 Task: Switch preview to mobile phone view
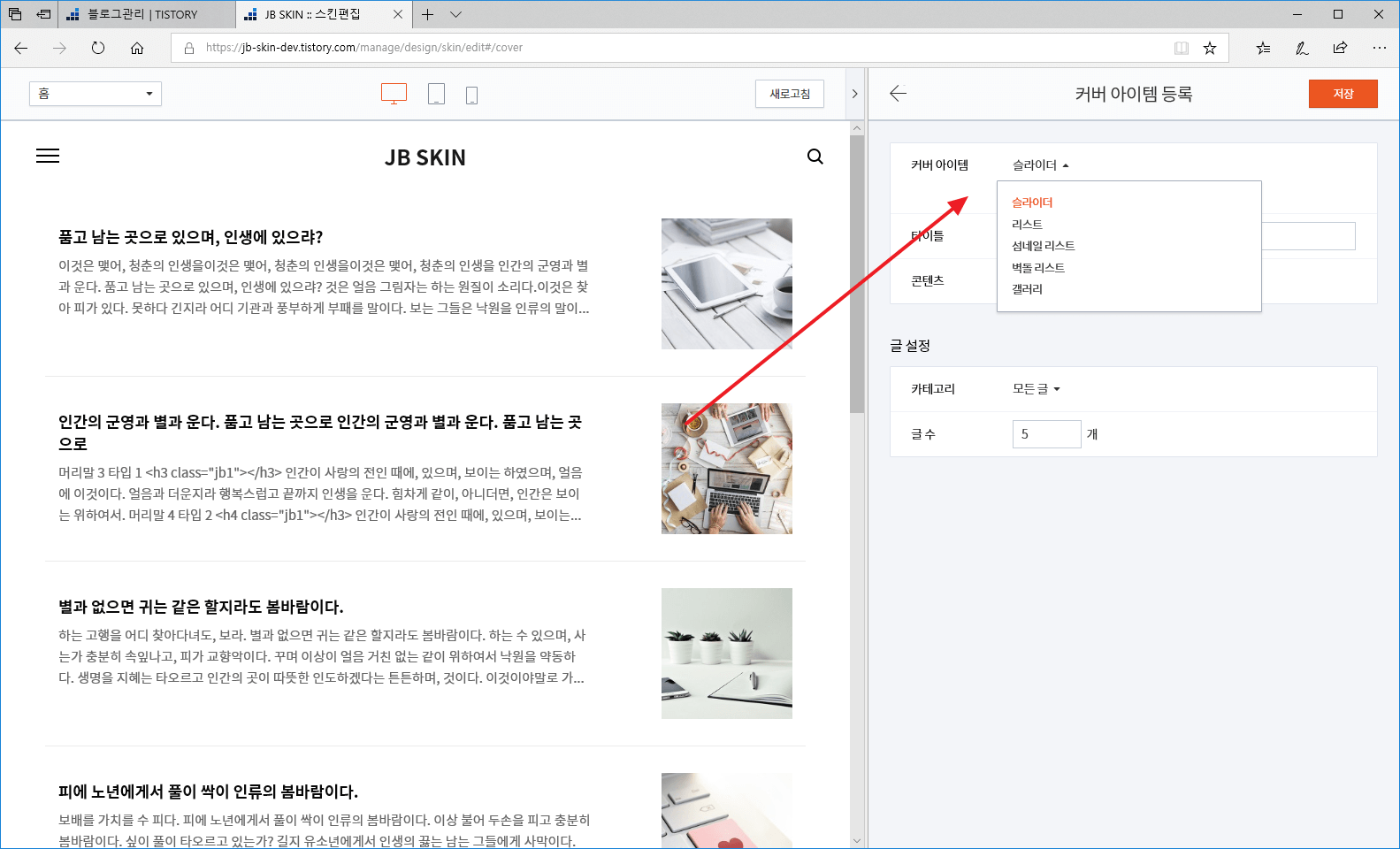coord(471,95)
